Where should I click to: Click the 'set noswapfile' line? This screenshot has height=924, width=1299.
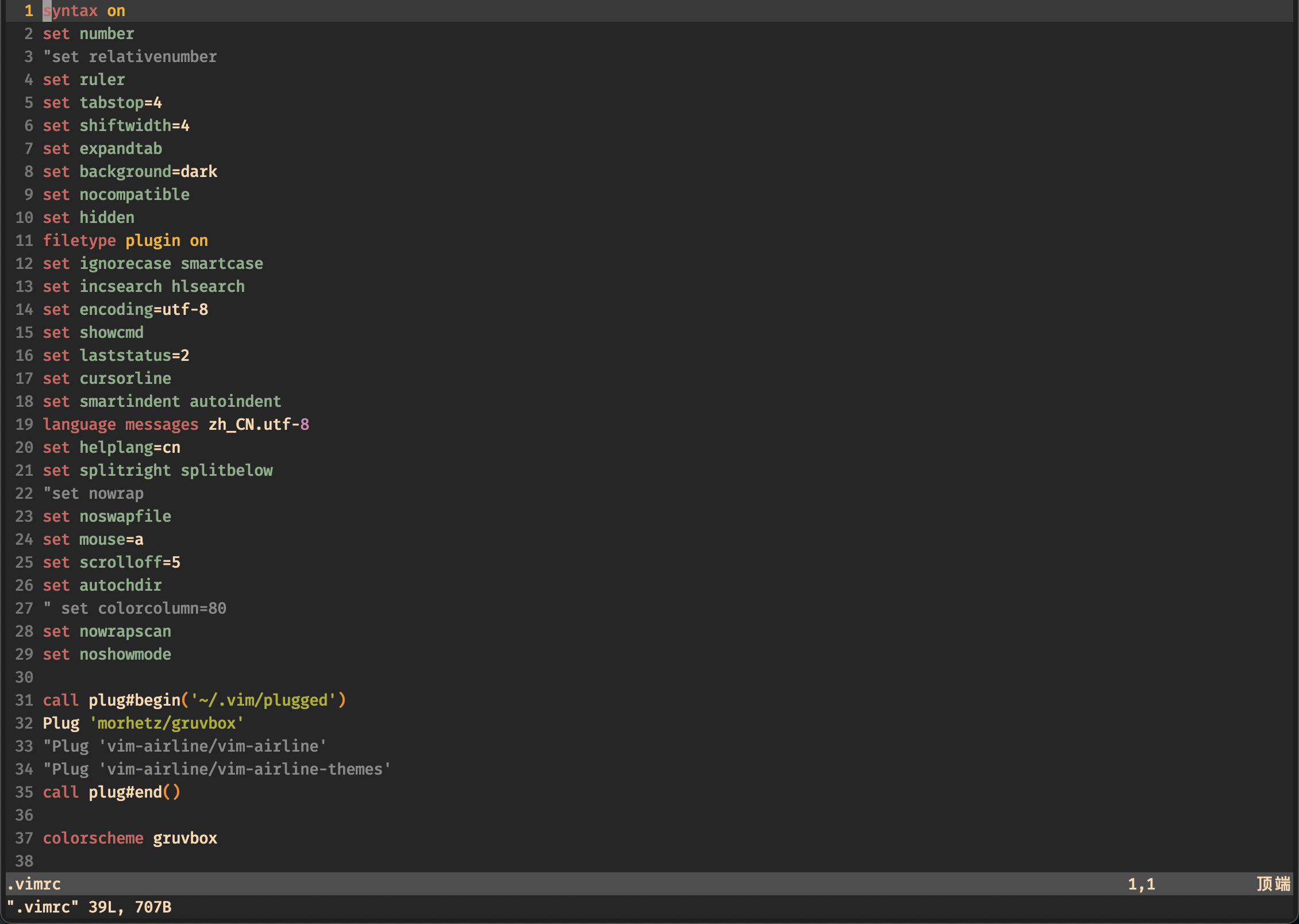(107, 517)
